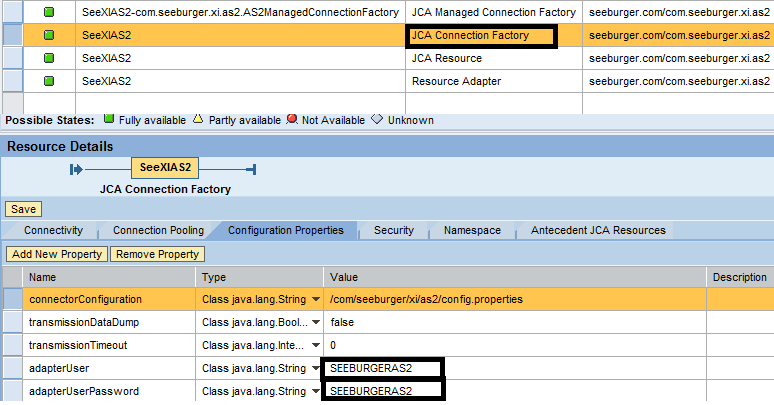Screen dimensions: 774x405
Task: Open type dropdown for adapterUserPassword
Action: (316, 391)
